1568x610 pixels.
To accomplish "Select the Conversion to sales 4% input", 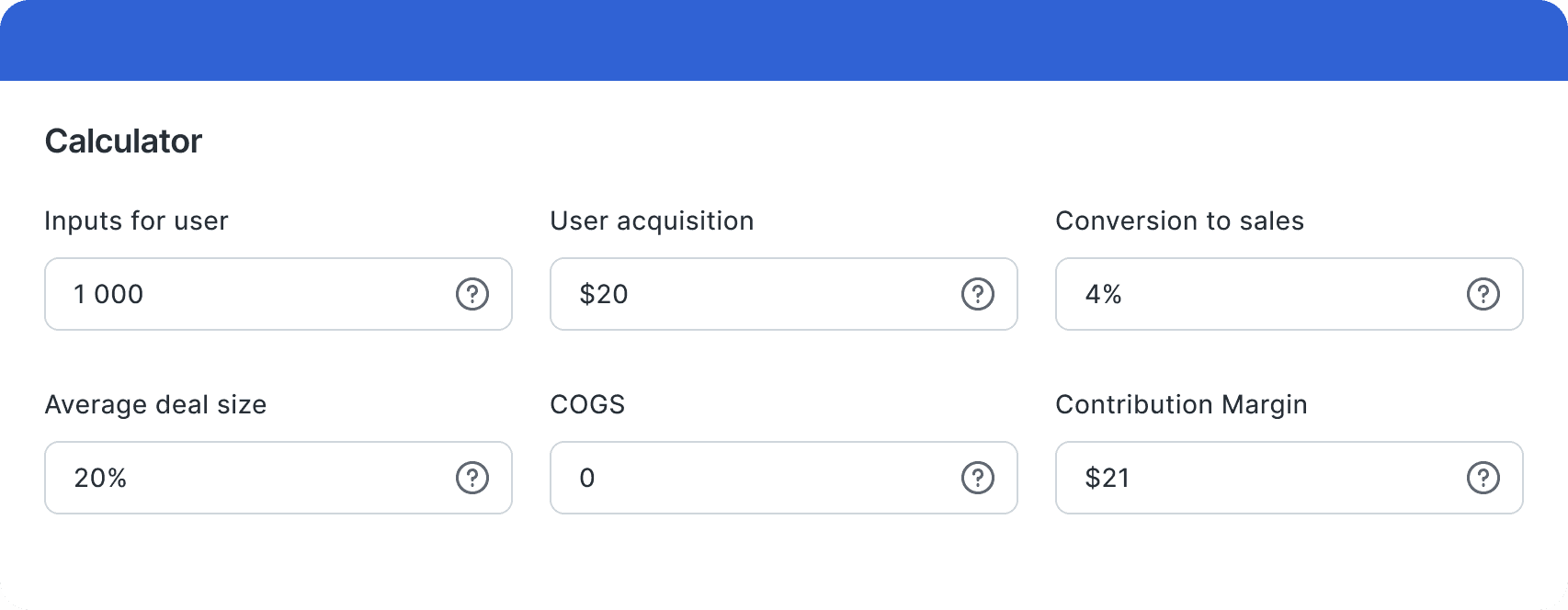I will 1259,294.
